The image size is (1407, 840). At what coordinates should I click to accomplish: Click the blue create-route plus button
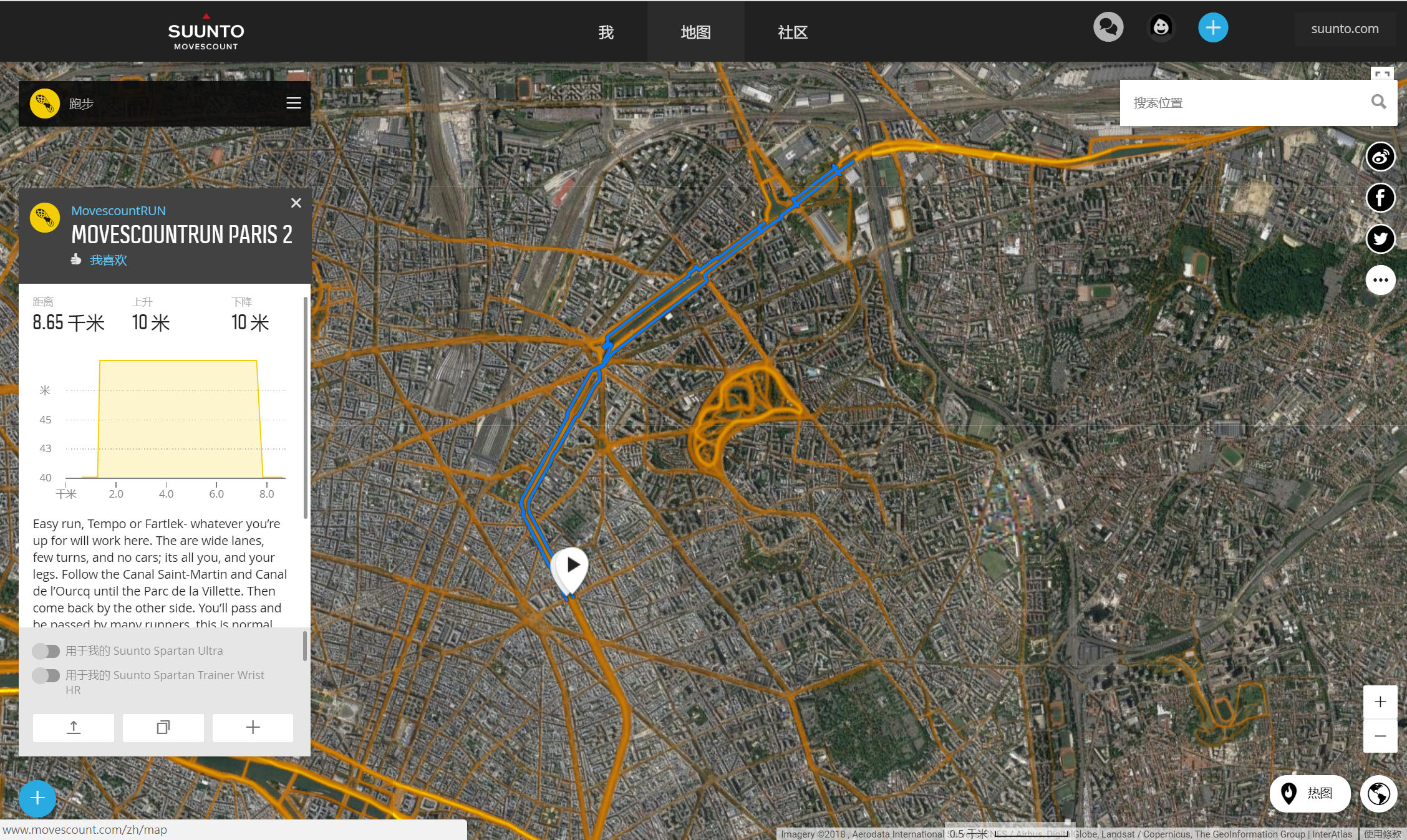point(37,798)
